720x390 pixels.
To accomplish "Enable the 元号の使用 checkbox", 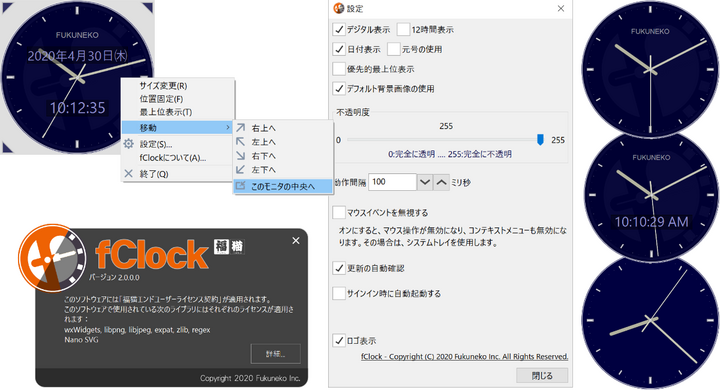I will 394,49.
